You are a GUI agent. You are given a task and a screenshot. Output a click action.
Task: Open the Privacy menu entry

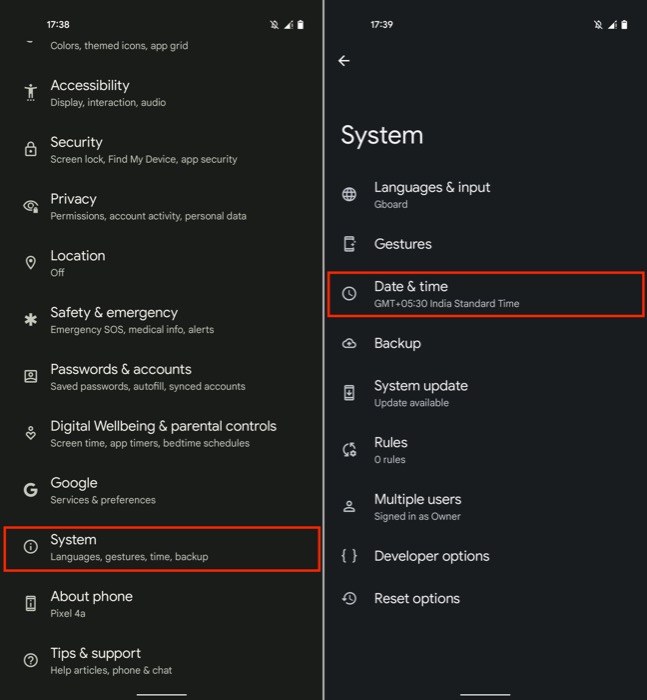point(162,206)
